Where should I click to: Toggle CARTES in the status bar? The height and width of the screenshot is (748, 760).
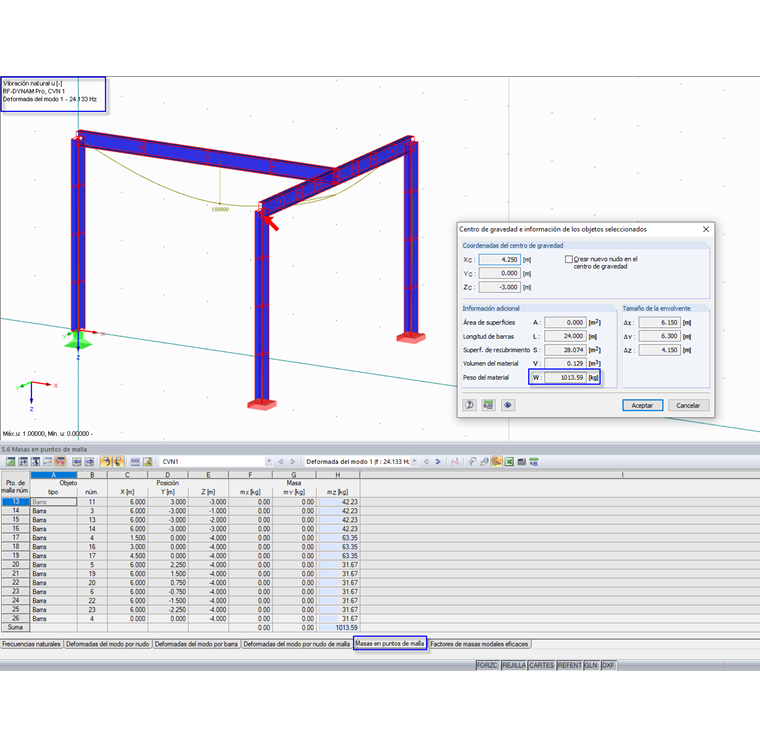coord(541,665)
